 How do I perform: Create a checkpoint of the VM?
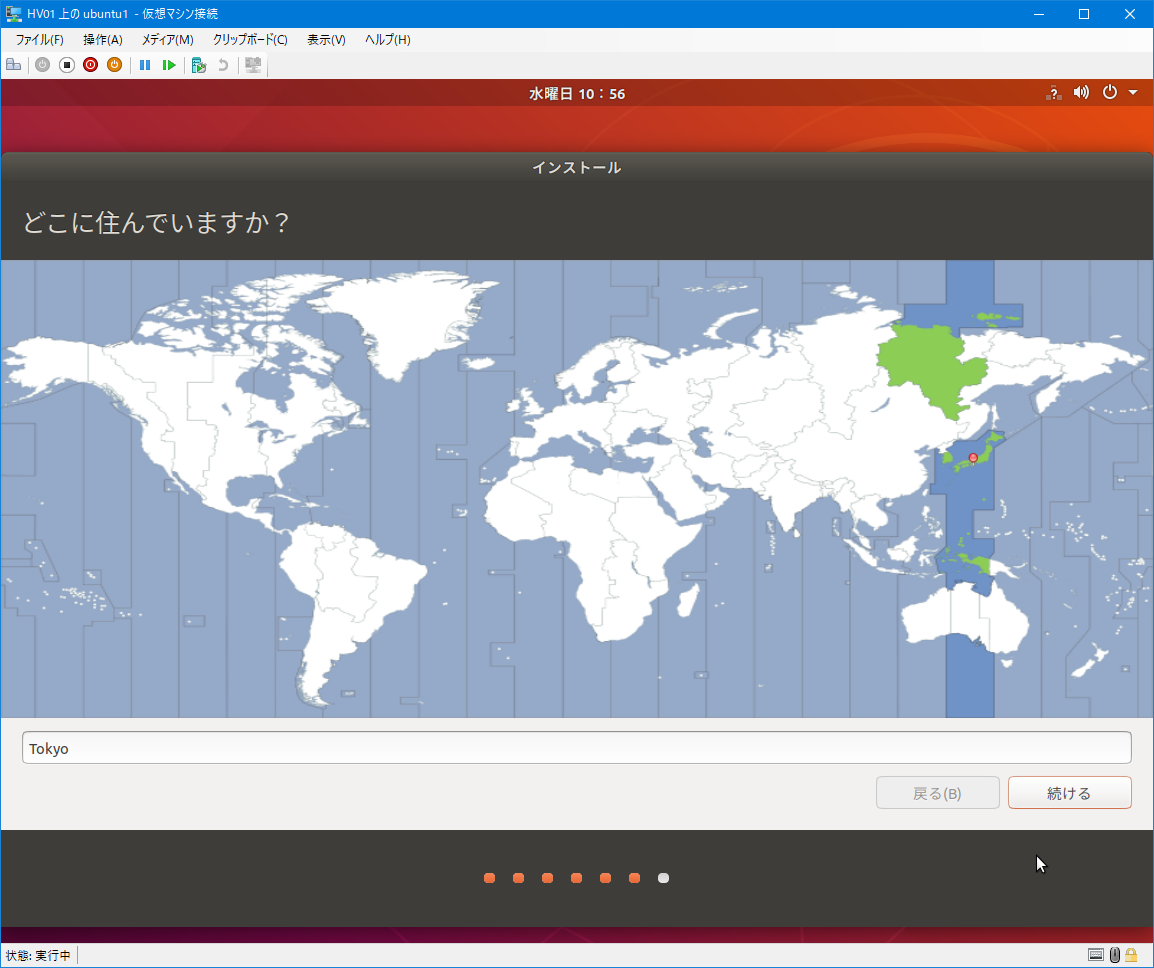tap(198, 64)
